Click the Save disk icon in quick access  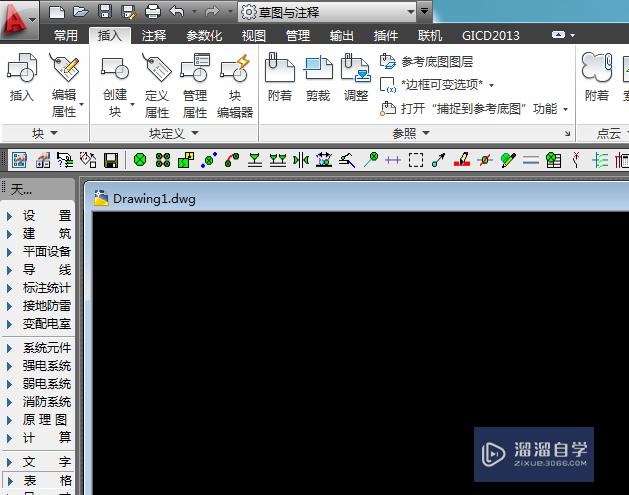[x=105, y=12]
